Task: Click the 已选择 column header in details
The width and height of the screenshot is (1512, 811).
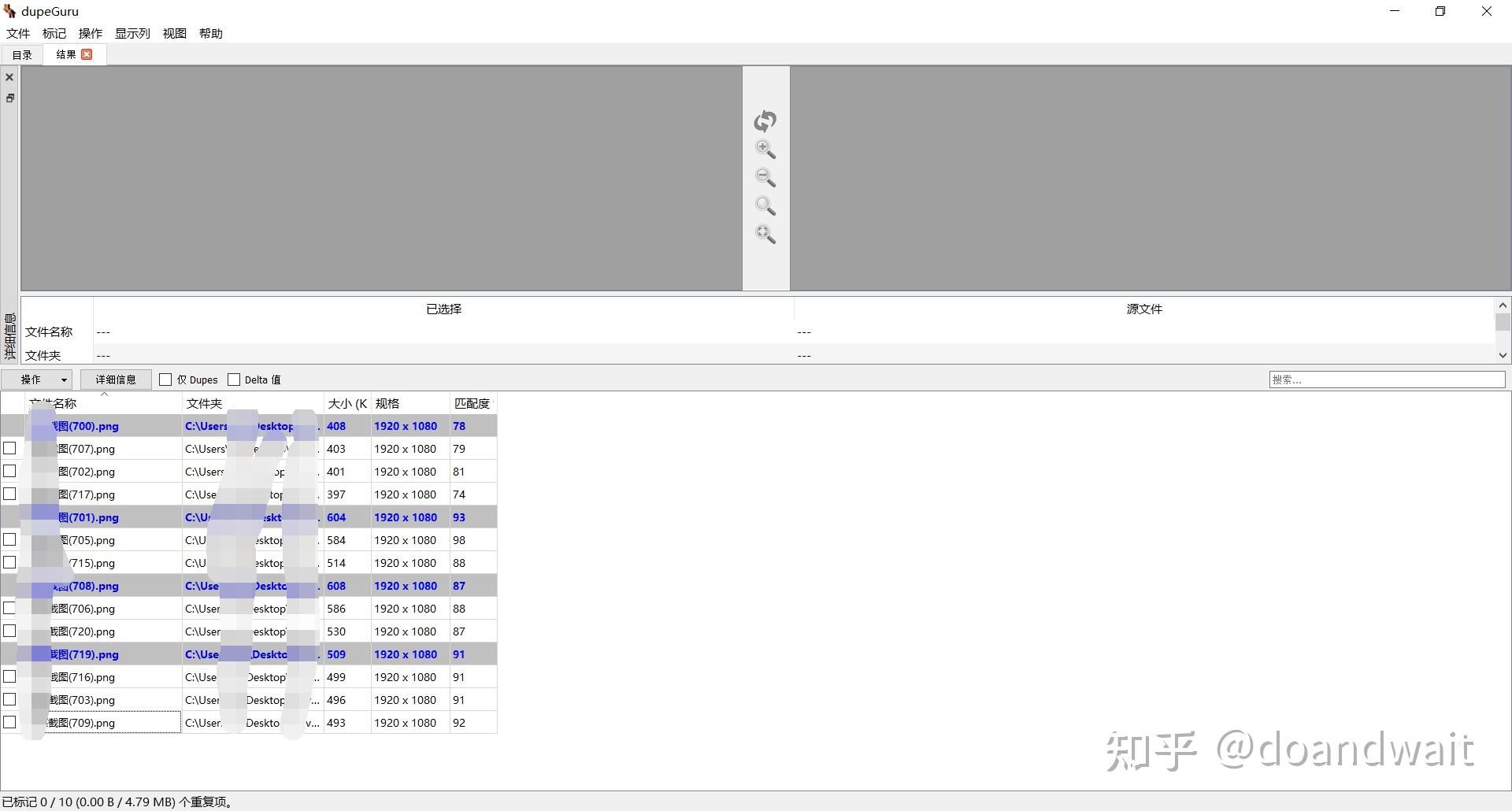Action: pos(444,309)
